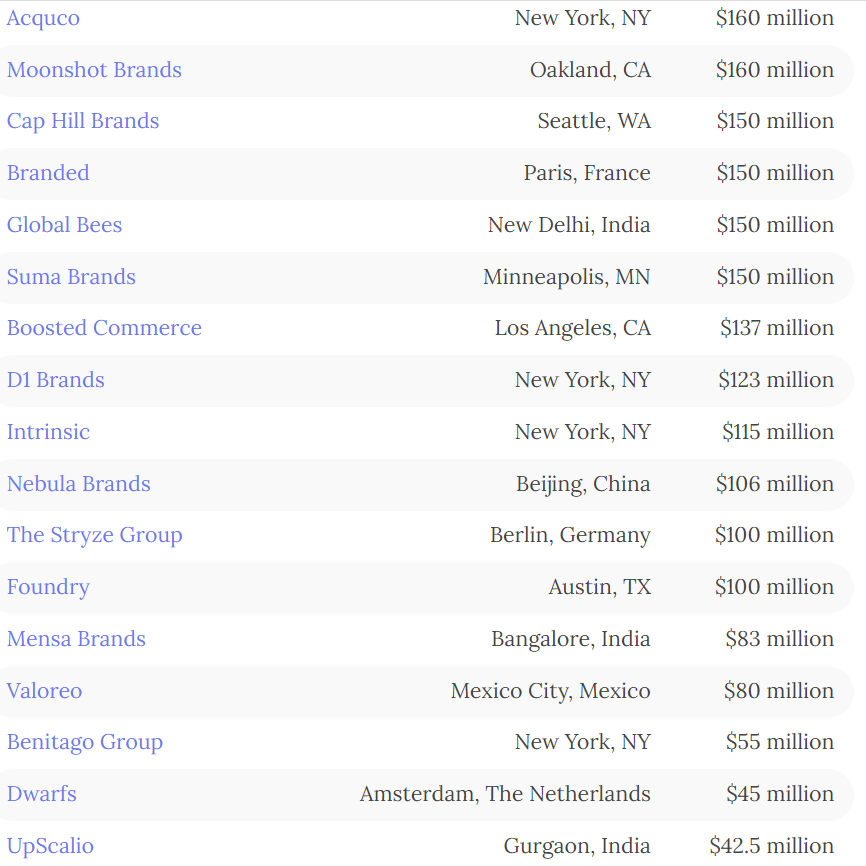Follow the Foundry link
The height and width of the screenshot is (866, 866).
click(48, 587)
